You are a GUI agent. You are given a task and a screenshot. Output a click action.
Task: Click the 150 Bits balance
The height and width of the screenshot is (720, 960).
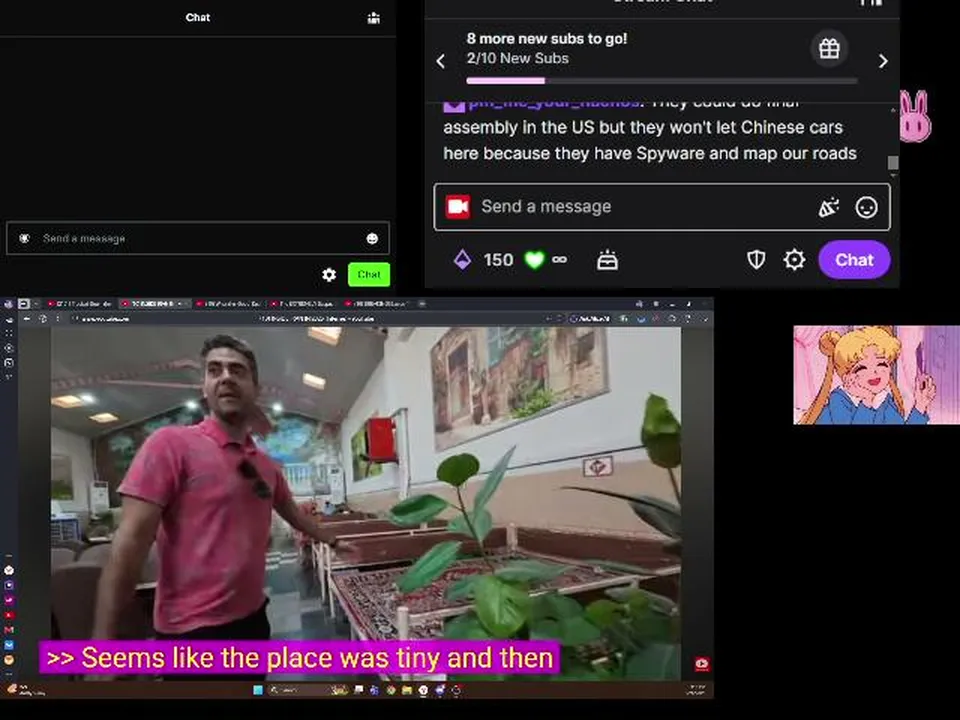(498, 260)
